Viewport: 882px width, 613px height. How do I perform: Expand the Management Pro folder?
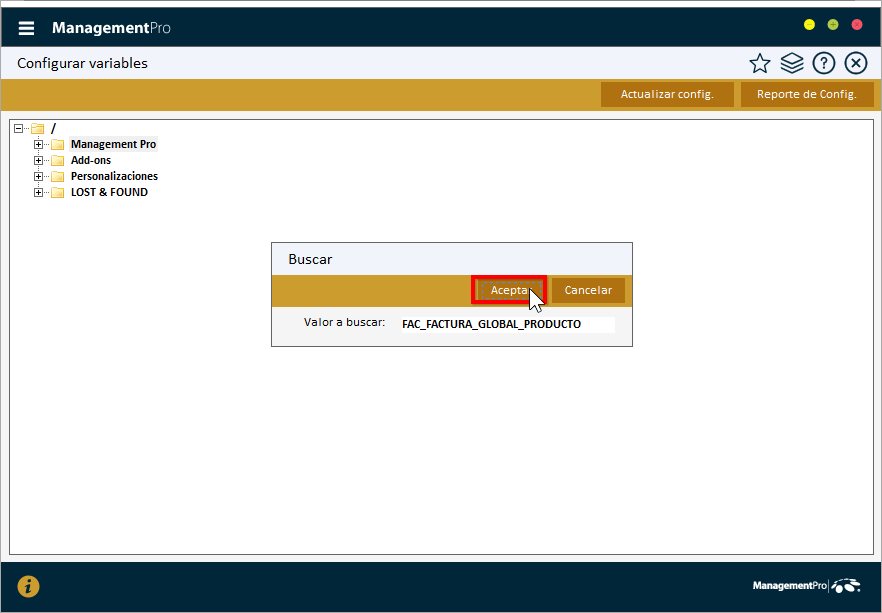pyautogui.click(x=38, y=145)
